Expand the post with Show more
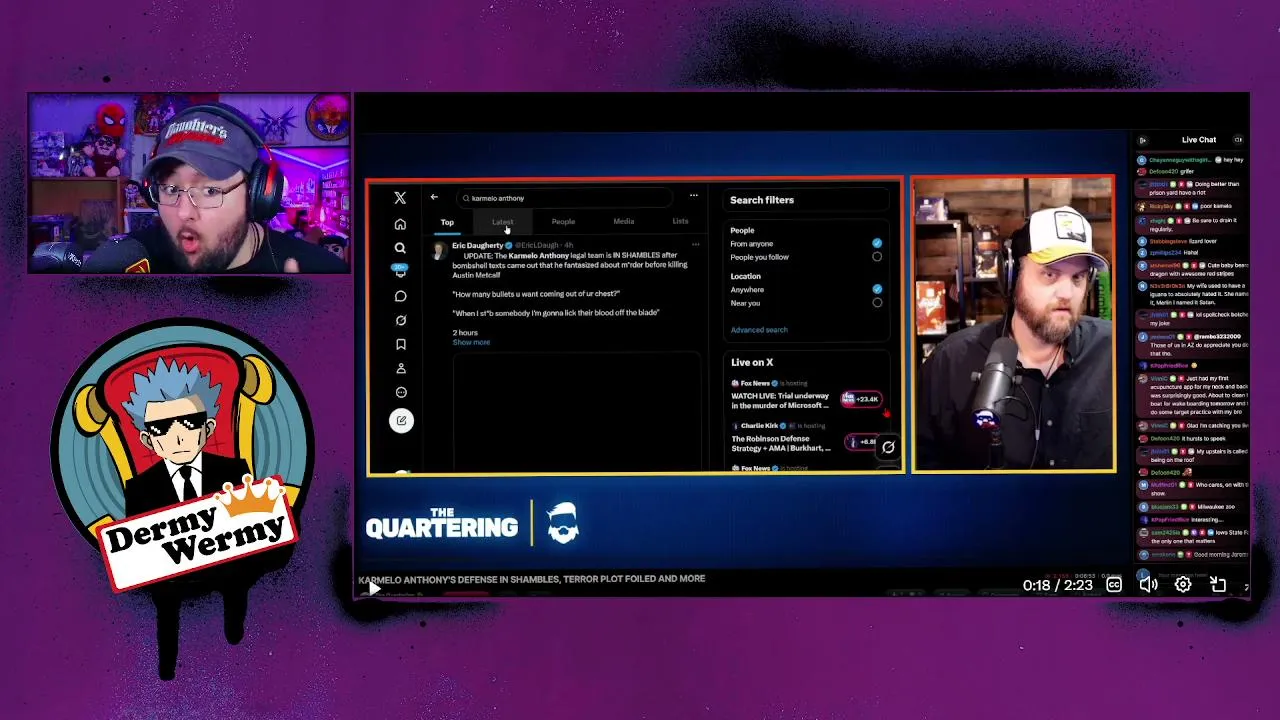The height and width of the screenshot is (720, 1280). coord(471,343)
